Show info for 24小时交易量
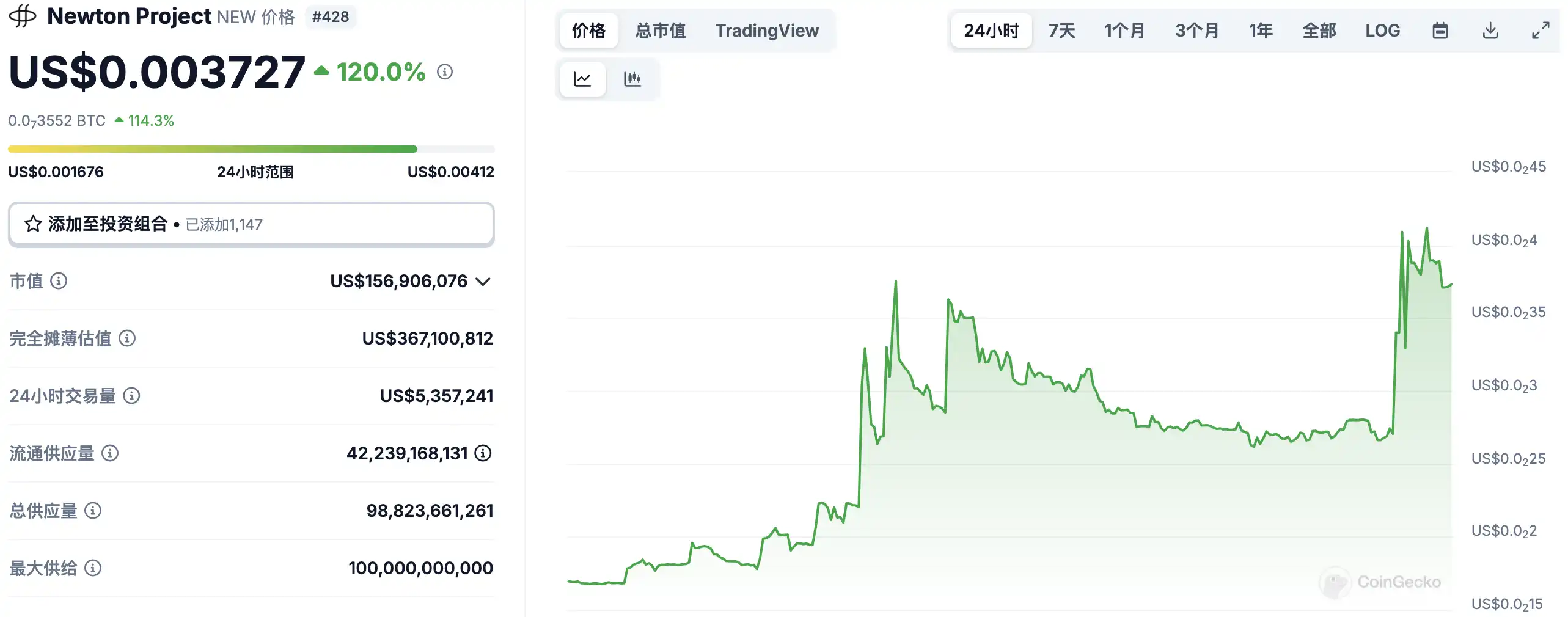 click(131, 396)
